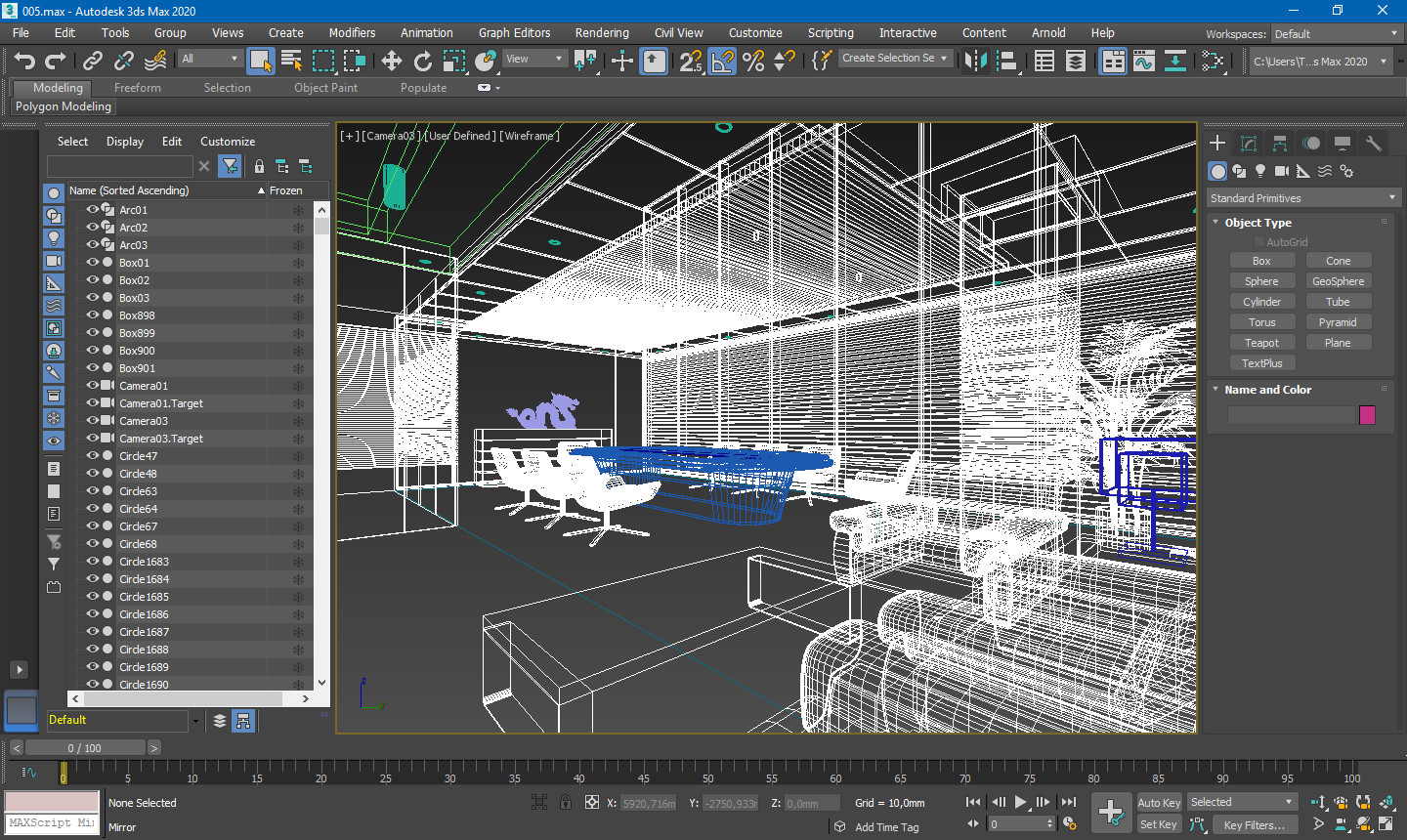Hide Box01 using its eye icon

(x=93, y=262)
